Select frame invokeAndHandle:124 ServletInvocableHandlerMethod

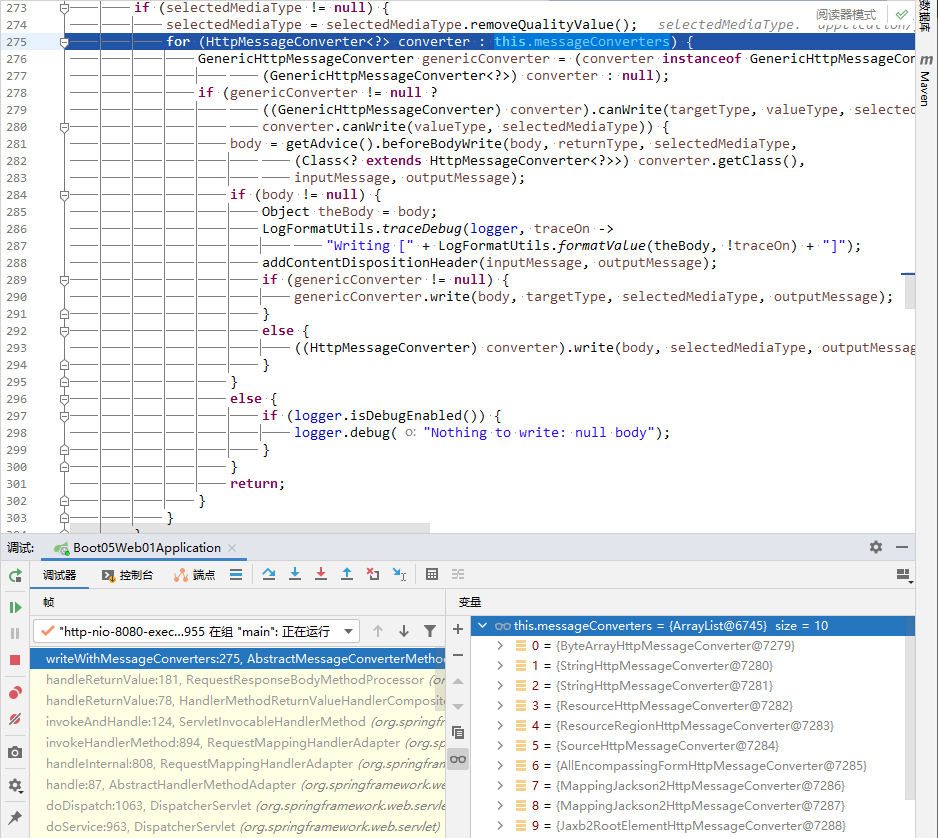pyautogui.click(x=237, y=722)
